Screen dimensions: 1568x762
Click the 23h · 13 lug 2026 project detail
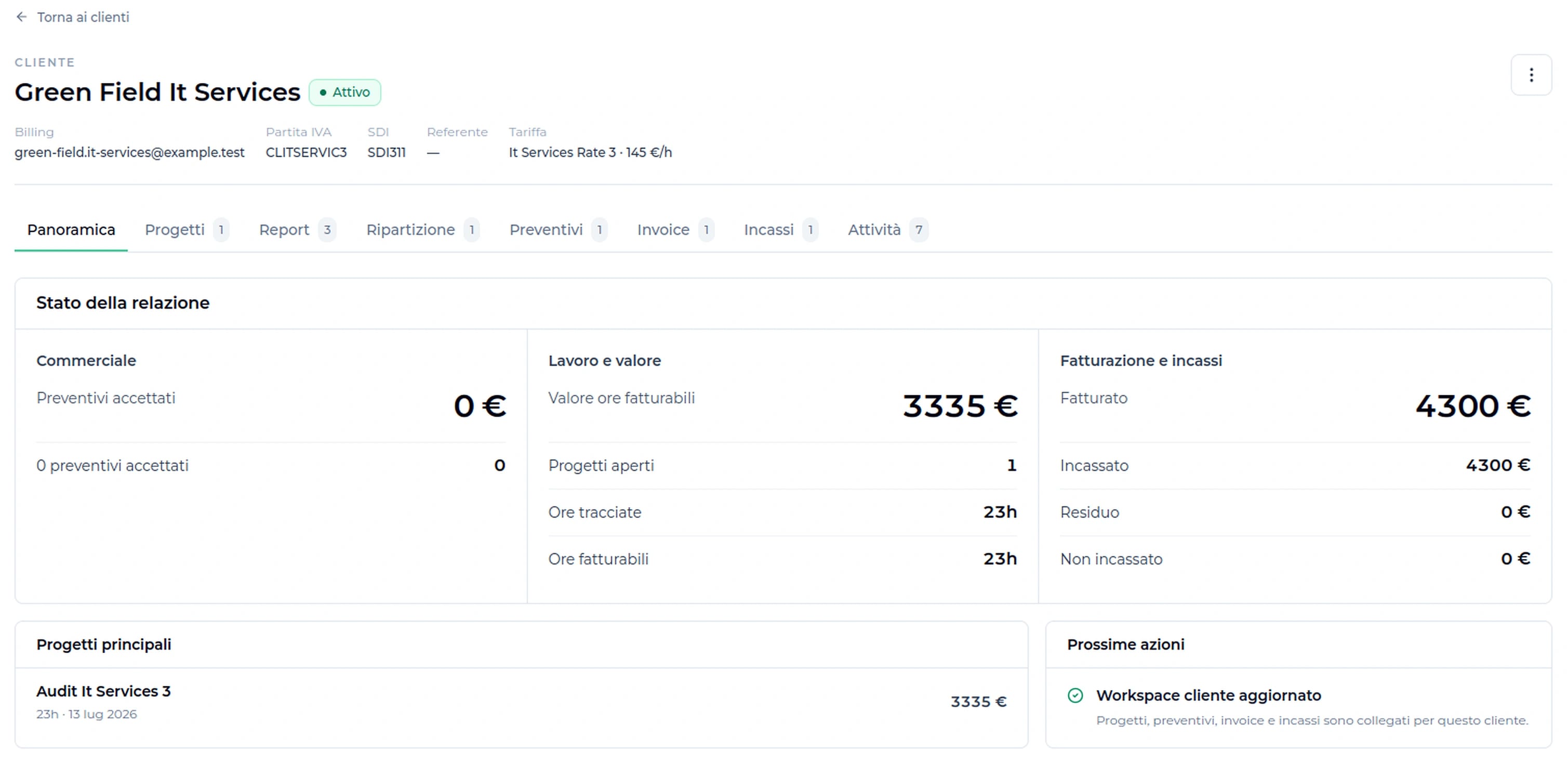pyautogui.click(x=86, y=715)
